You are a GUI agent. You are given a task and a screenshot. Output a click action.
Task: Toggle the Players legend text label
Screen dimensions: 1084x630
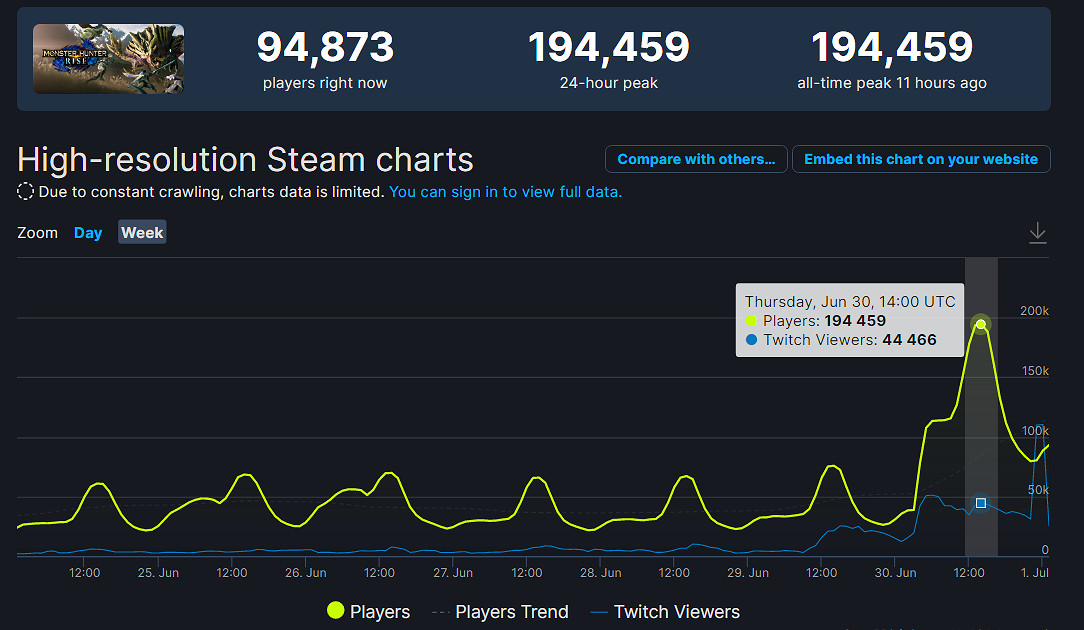[380, 612]
